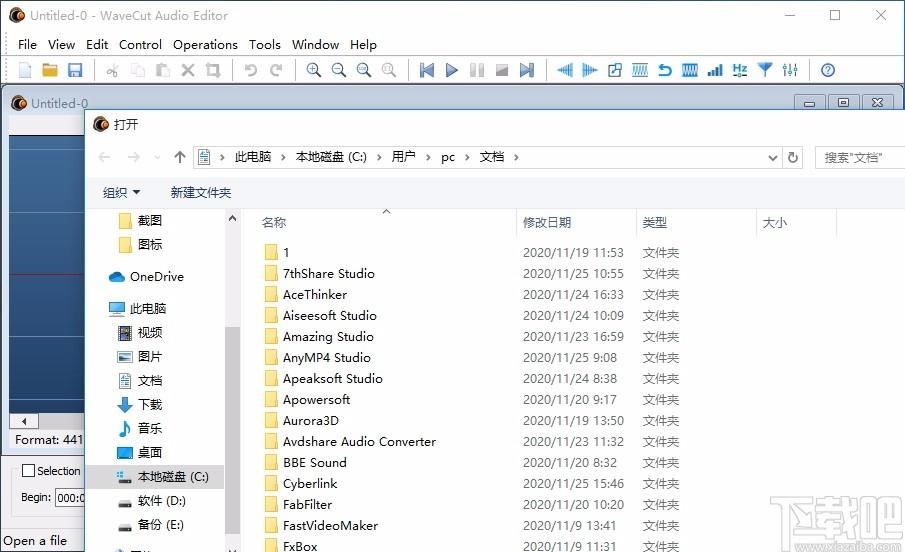The width and height of the screenshot is (905, 552).
Task: Open the View menu
Action: click(x=61, y=44)
